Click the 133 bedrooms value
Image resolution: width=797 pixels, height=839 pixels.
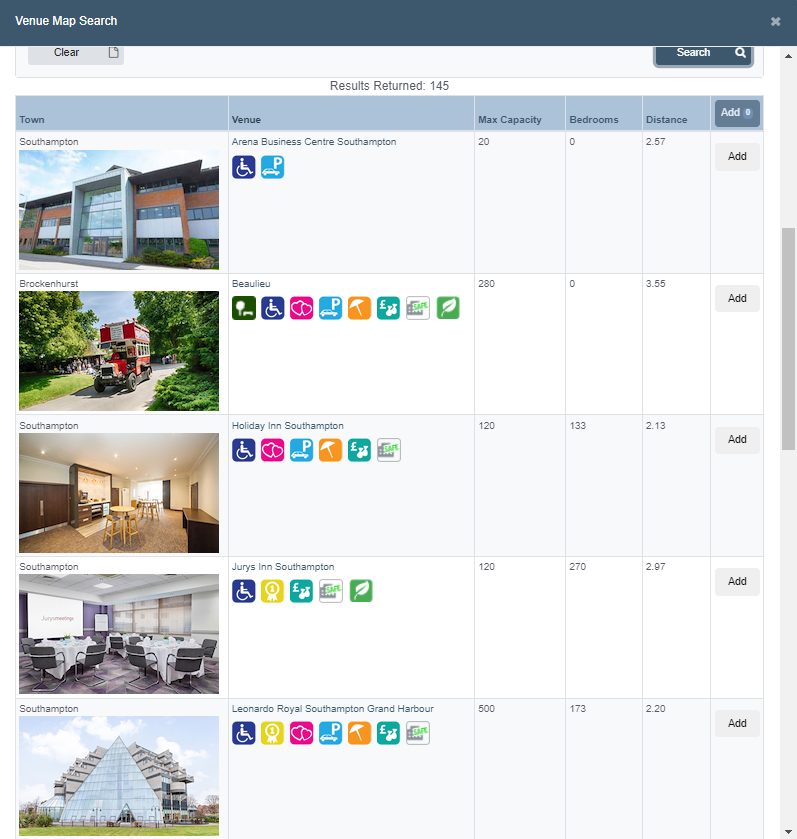578,426
